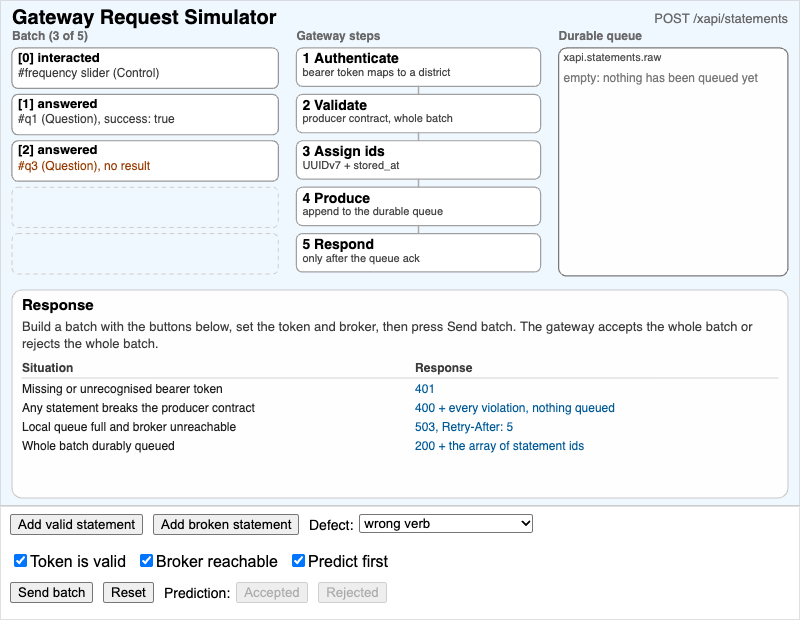
Task: Select batch item [2] answered #q3
Action: 145,161
